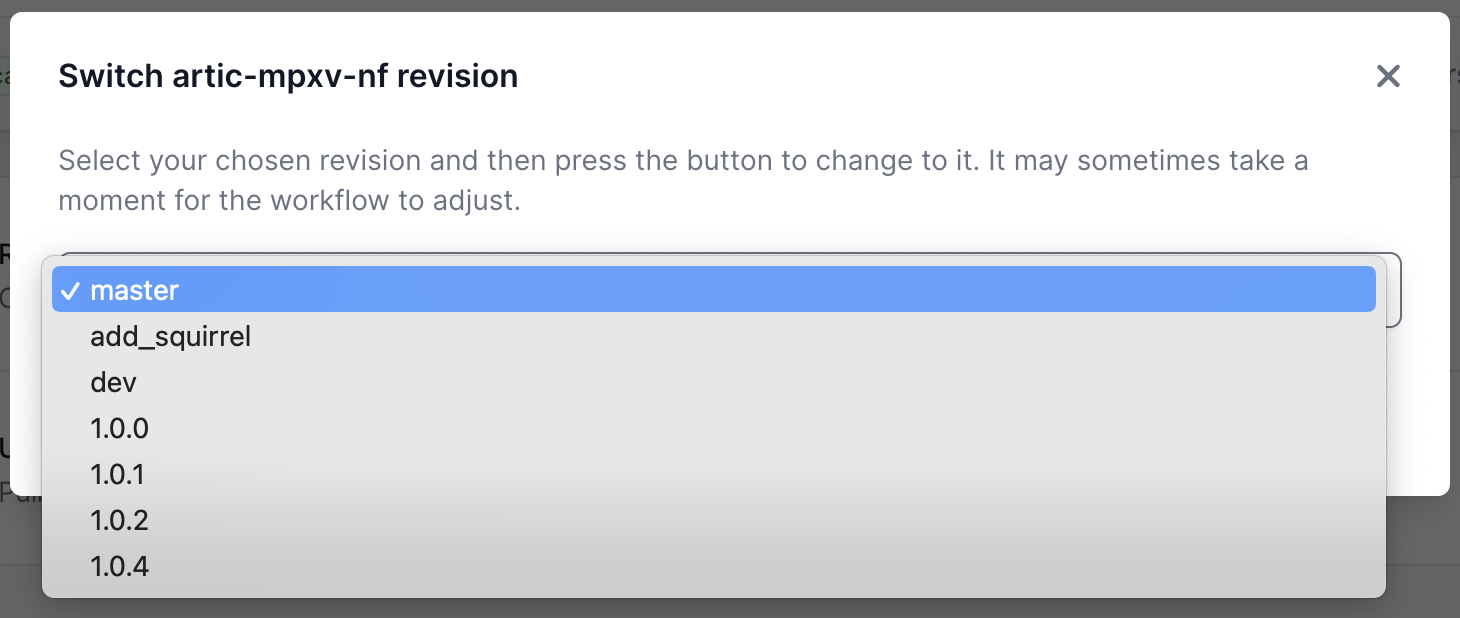This screenshot has height=618, width=1460.
Task: Click the checkmark beside master
Action: pos(70,291)
